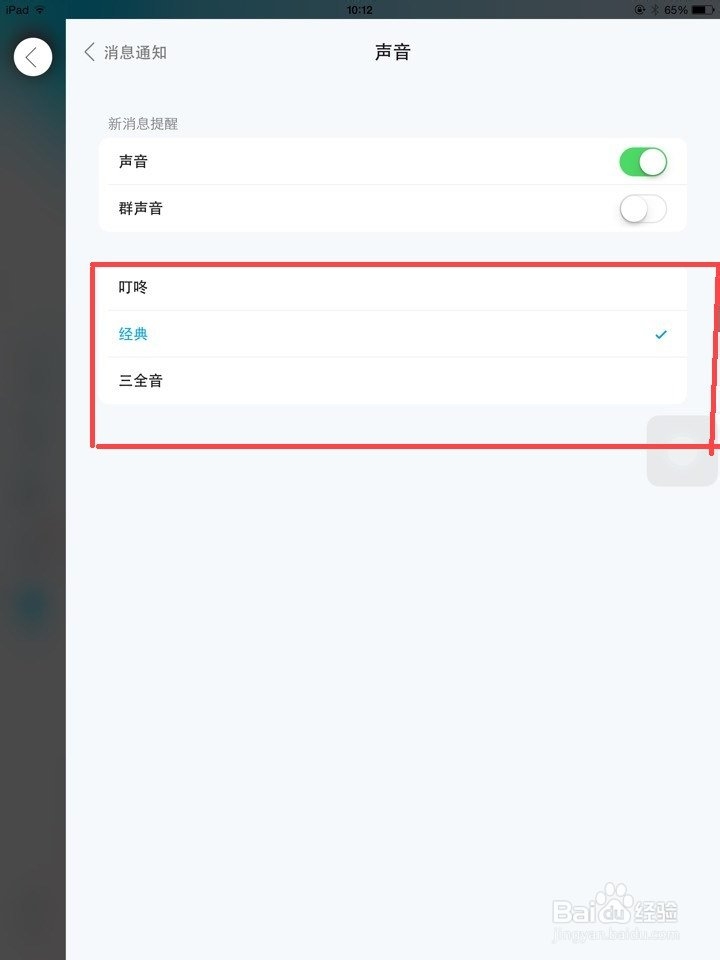
Task: Open the AssistiveTouch floating button
Action: (682, 451)
